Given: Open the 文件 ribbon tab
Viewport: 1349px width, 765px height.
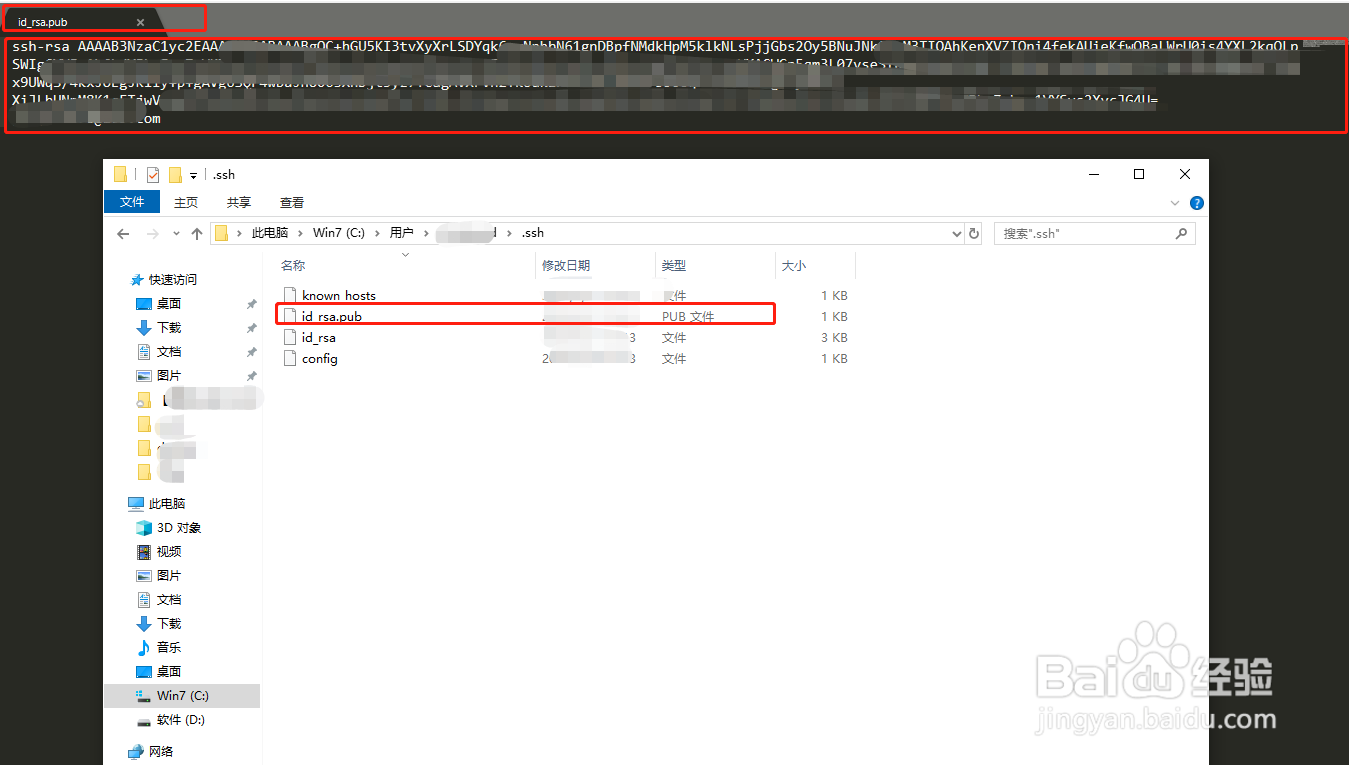Looking at the screenshot, I should (x=132, y=202).
